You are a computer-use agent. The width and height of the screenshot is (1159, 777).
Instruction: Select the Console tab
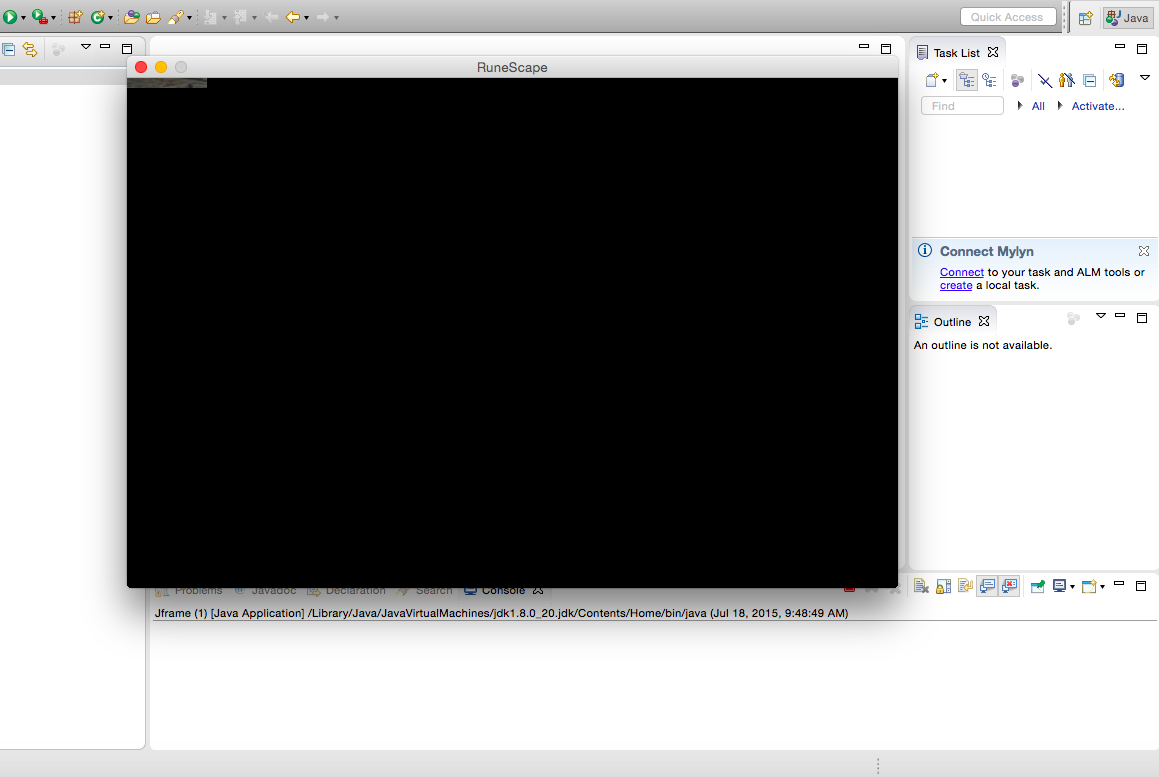503,590
